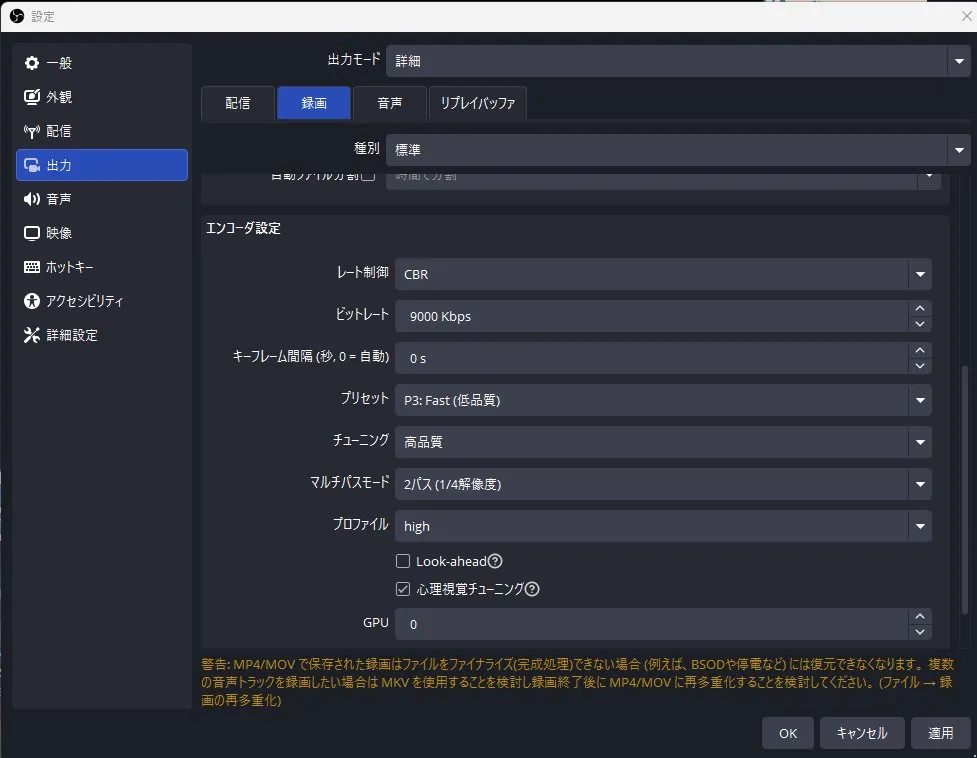The height and width of the screenshot is (758, 977).
Task: Open the 映像 settings category
Action: [102, 233]
